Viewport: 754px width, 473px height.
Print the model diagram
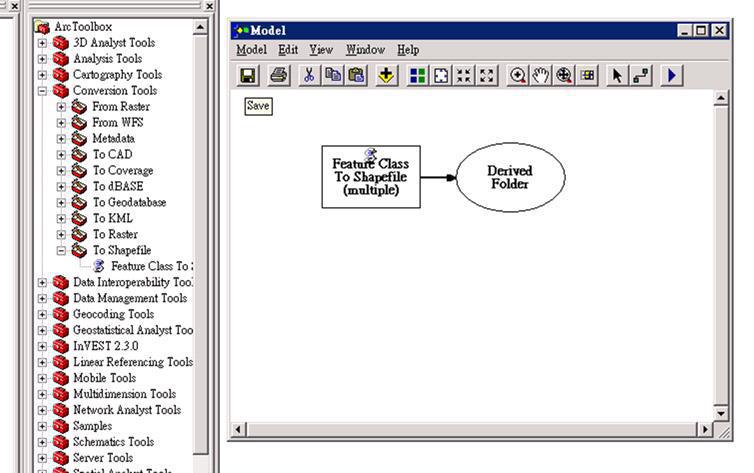(x=279, y=75)
